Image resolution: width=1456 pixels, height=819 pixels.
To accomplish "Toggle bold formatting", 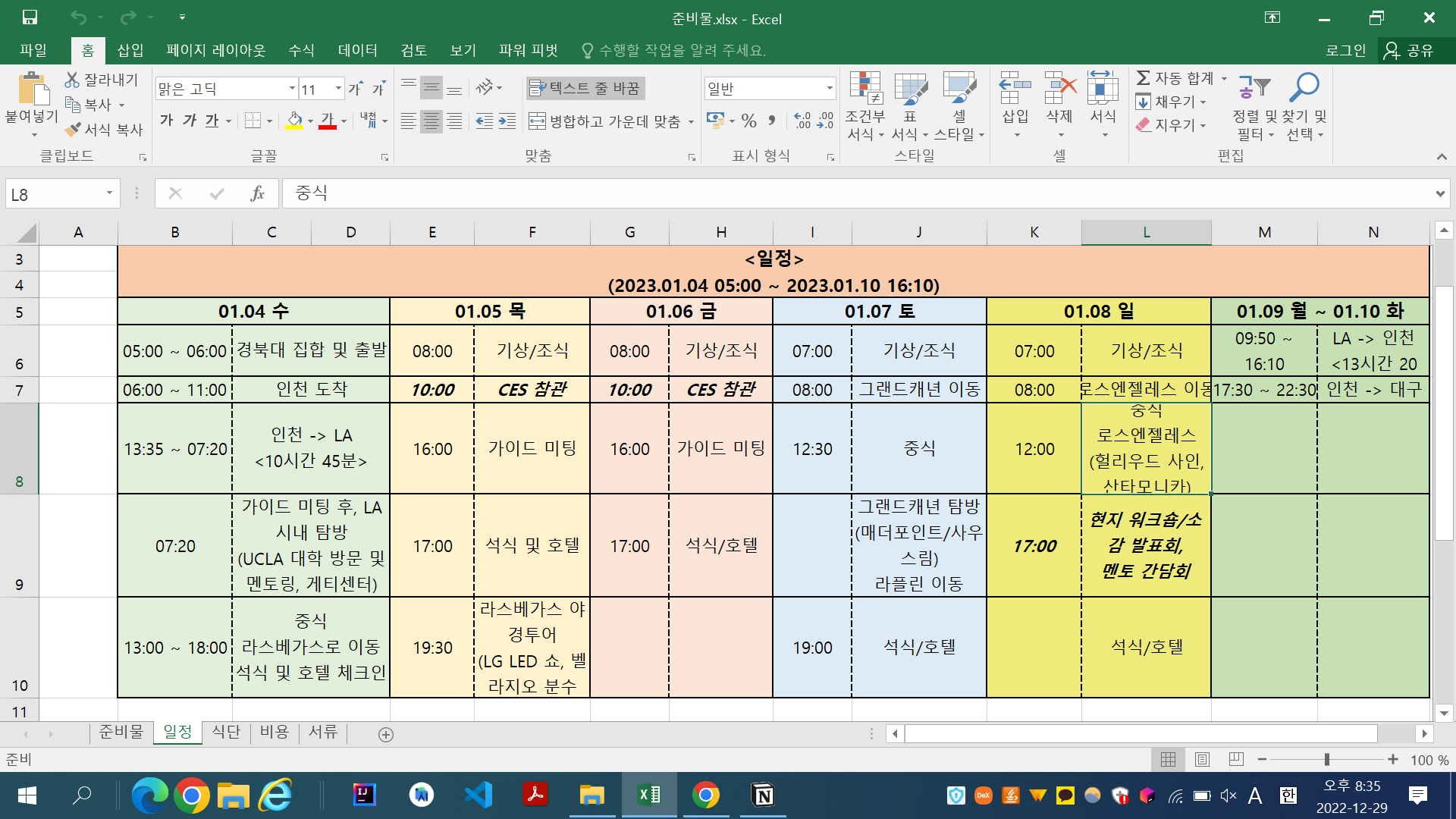I will coord(166,121).
